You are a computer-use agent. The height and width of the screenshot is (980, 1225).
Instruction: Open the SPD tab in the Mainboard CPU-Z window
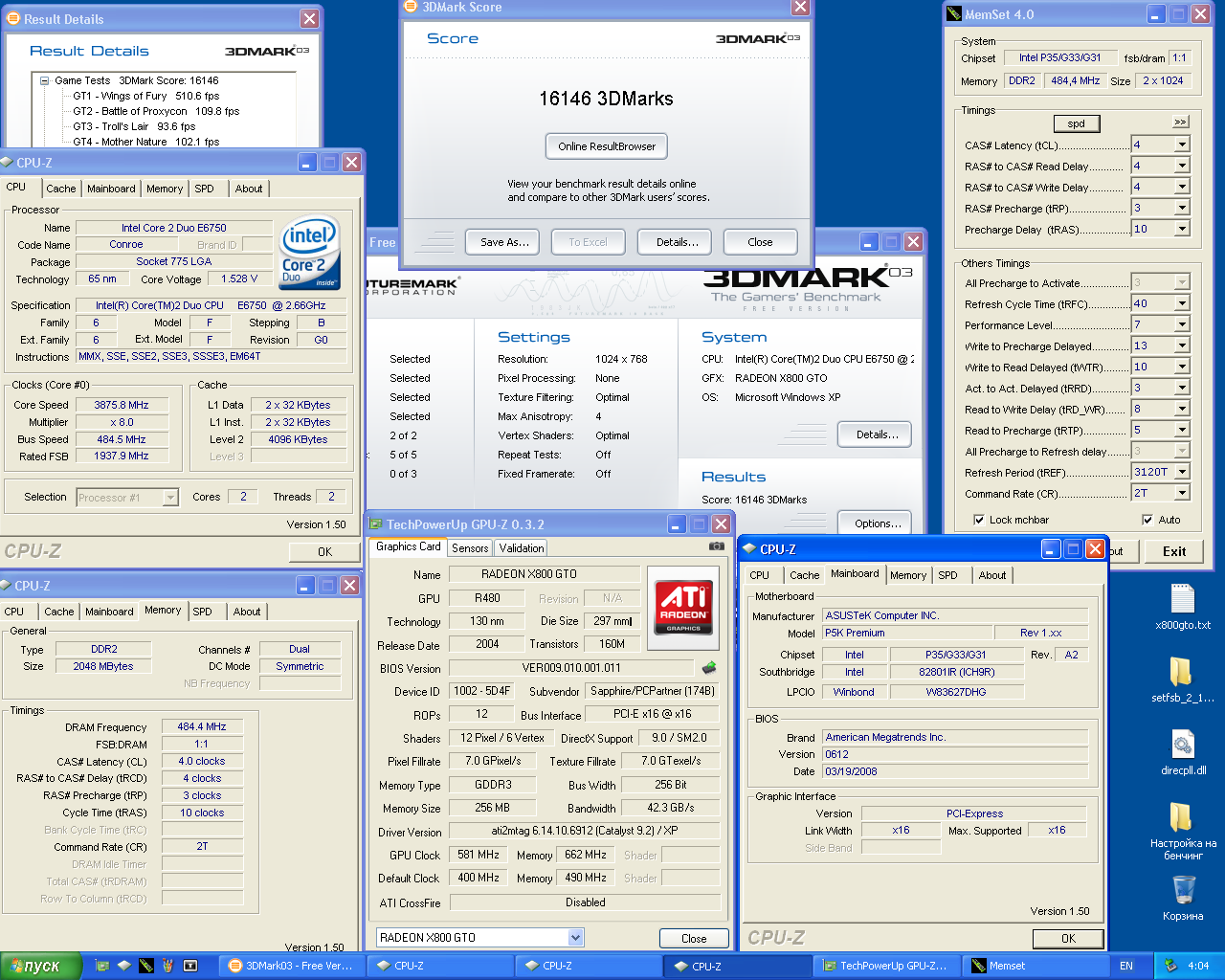pos(947,575)
